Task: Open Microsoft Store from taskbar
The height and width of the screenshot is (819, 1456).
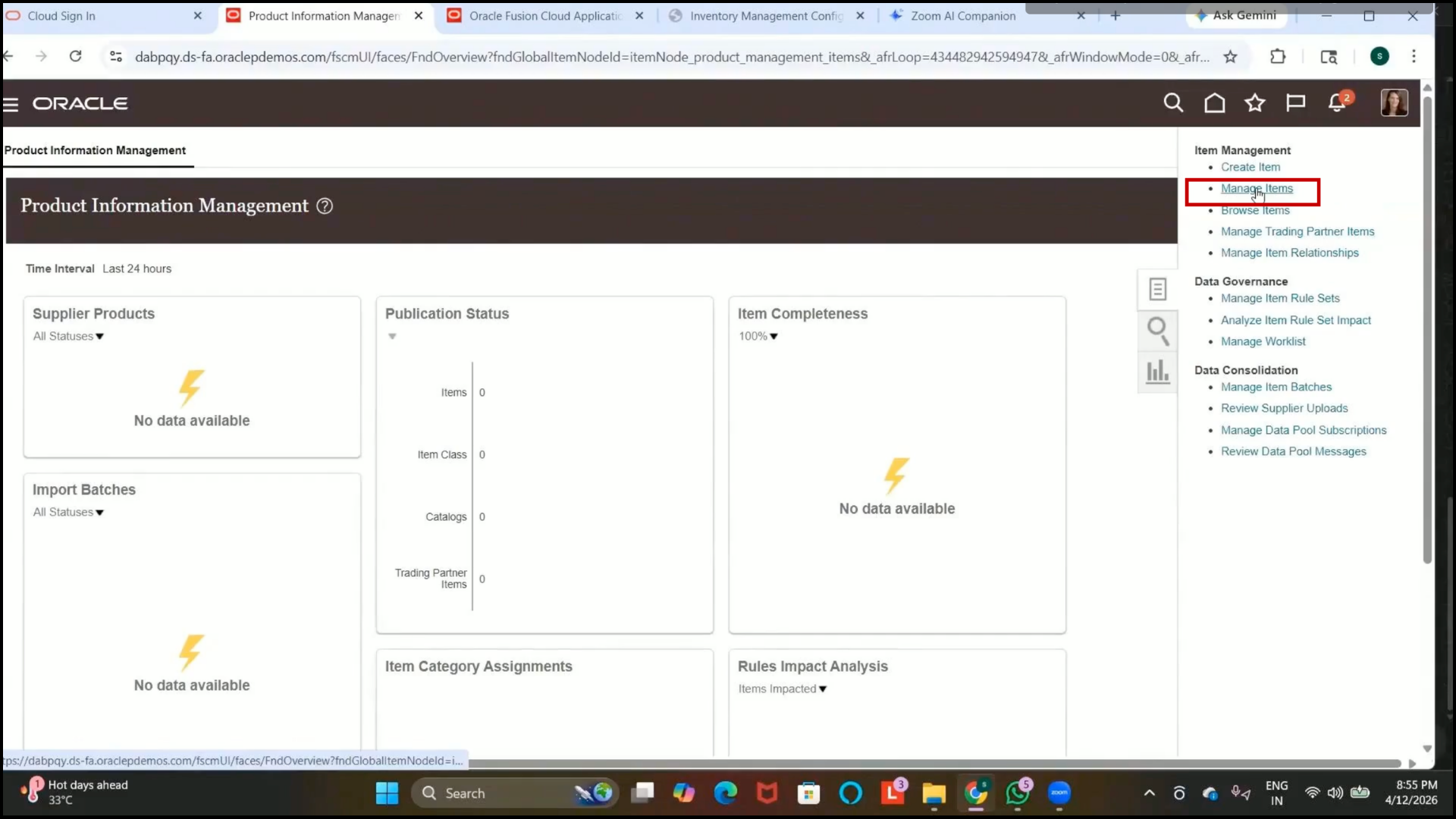Action: [x=808, y=793]
